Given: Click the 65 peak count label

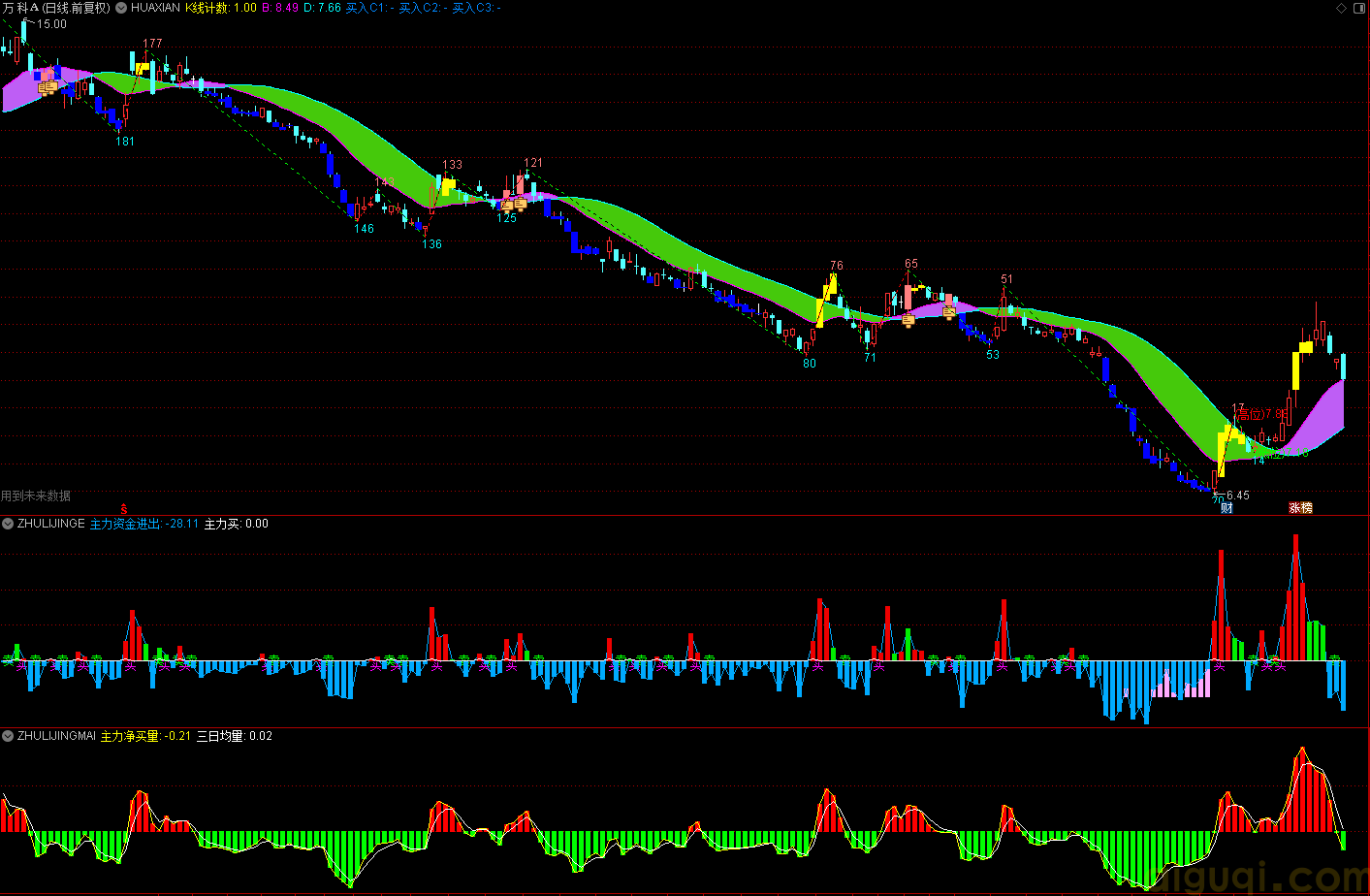Looking at the screenshot, I should coord(910,264).
